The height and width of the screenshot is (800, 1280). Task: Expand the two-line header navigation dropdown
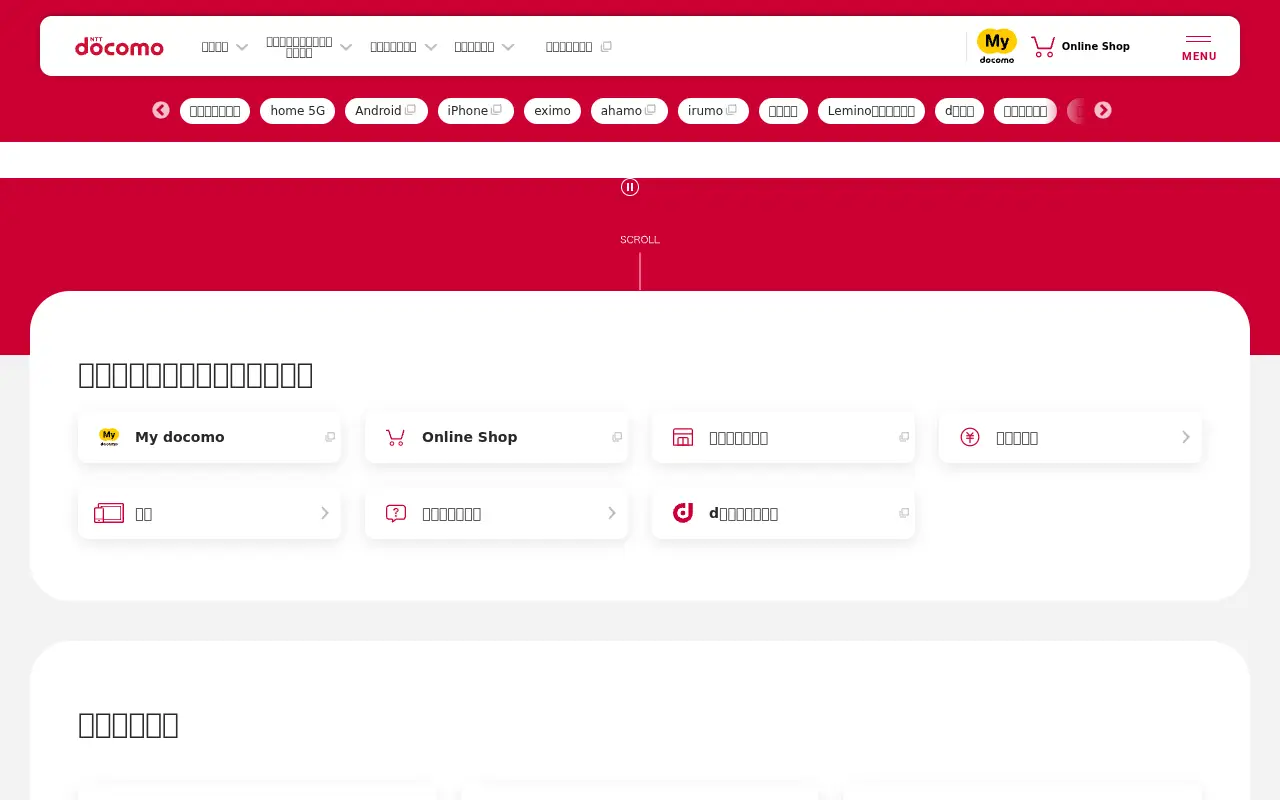tap(309, 47)
